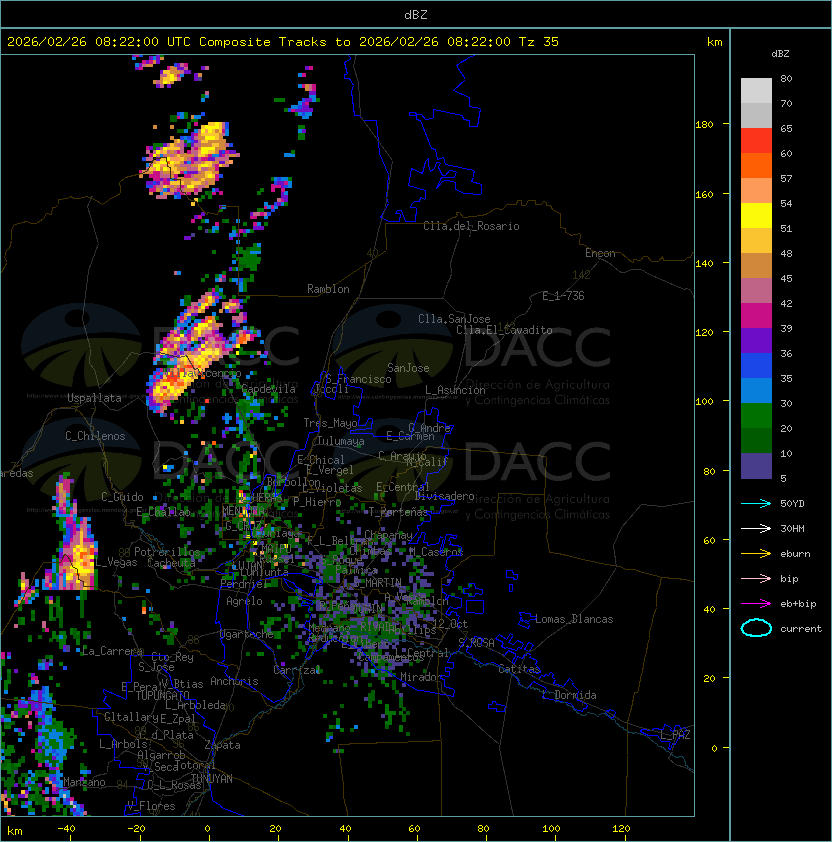Click the 'dBZ' label above the color scale

[780, 54]
